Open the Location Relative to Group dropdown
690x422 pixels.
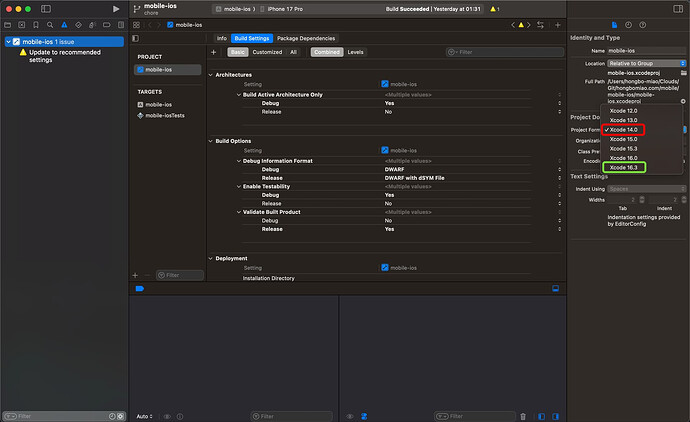coord(647,63)
